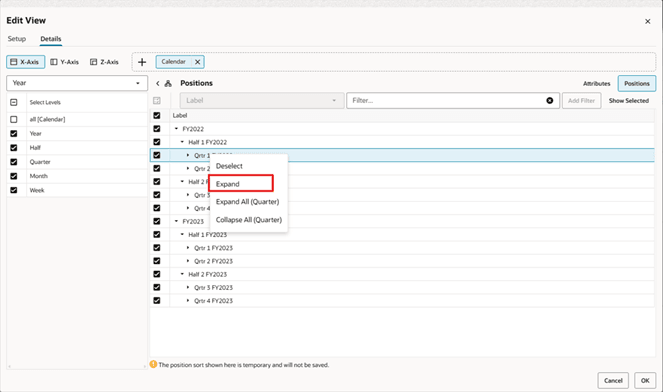The image size is (663, 392).
Task: Select the Z-Axis button
Action: pos(104,62)
